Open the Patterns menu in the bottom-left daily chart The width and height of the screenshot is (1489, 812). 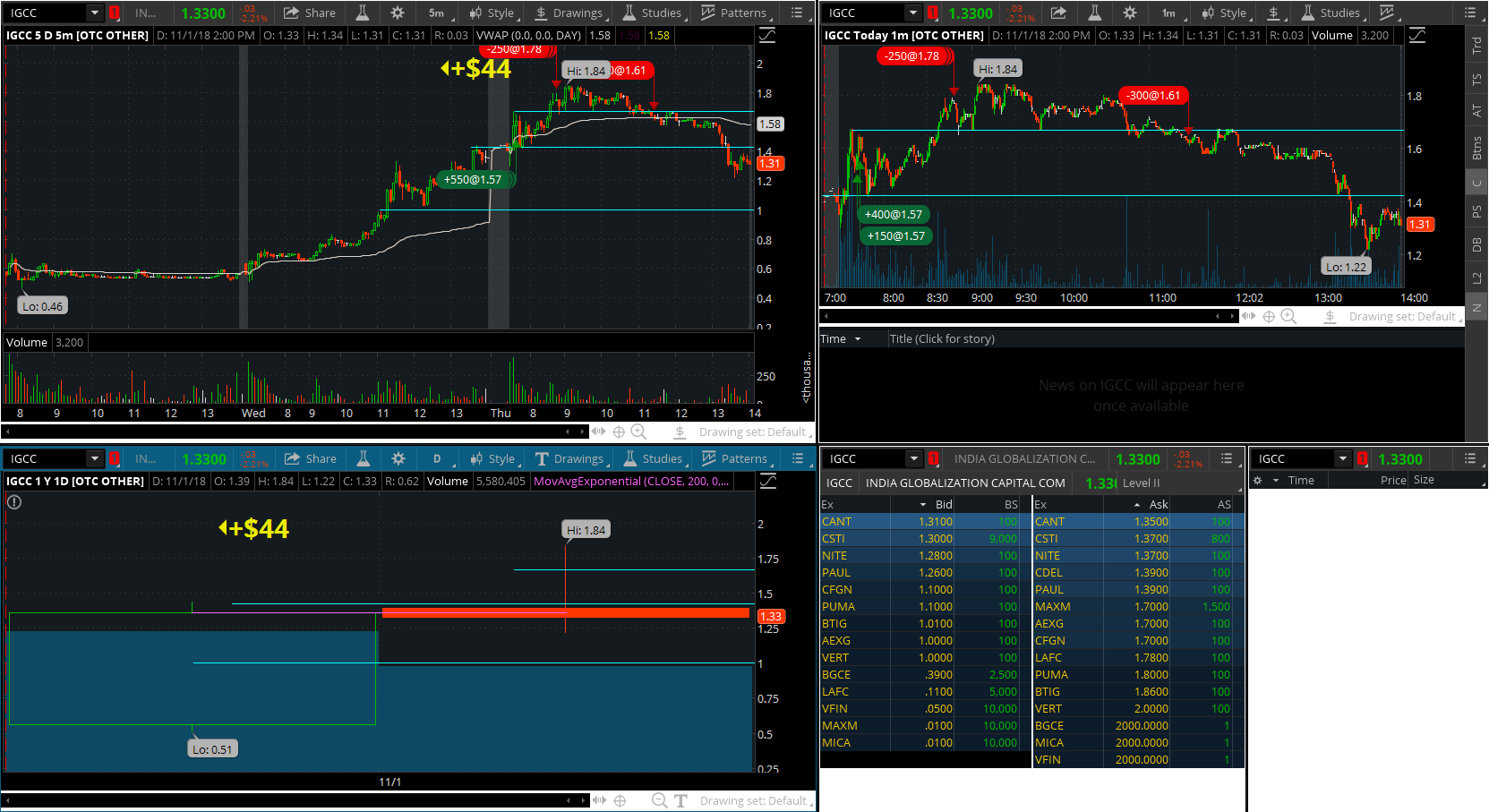coord(734,459)
